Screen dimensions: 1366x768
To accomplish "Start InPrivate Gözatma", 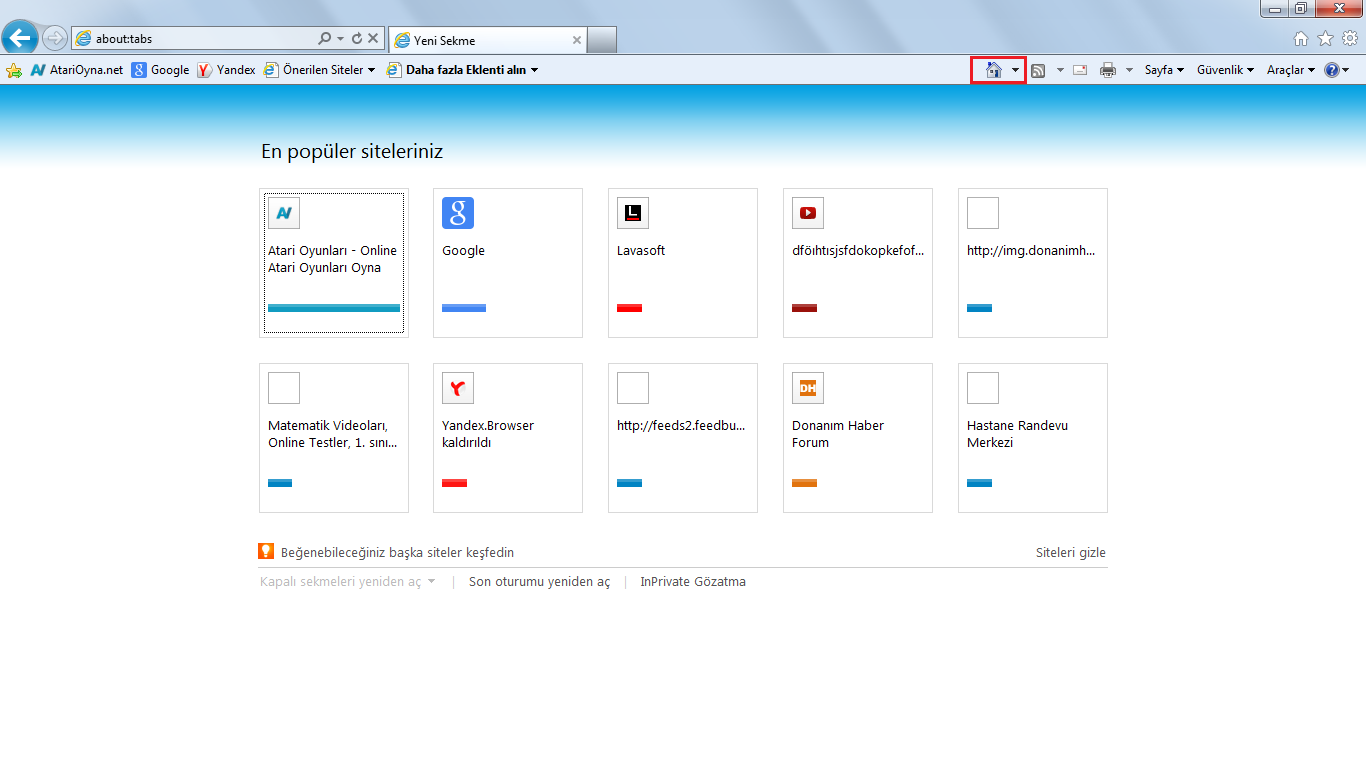I will 693,581.
